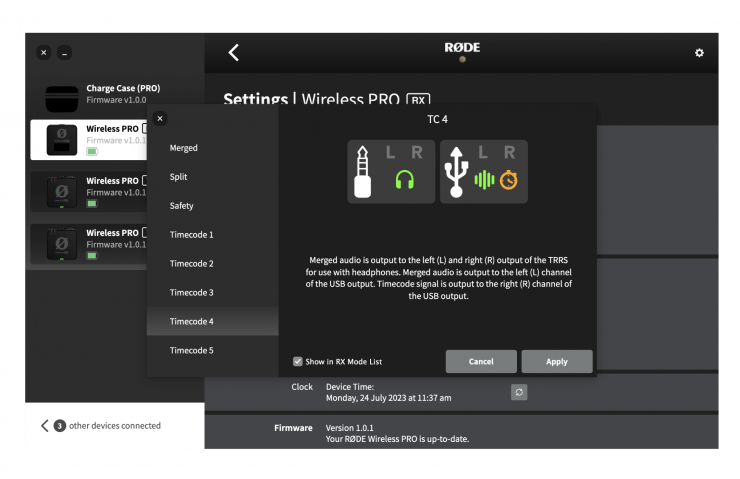740x479 pixels.
Task: Click the USB output timecode diagram
Action: 484,172
